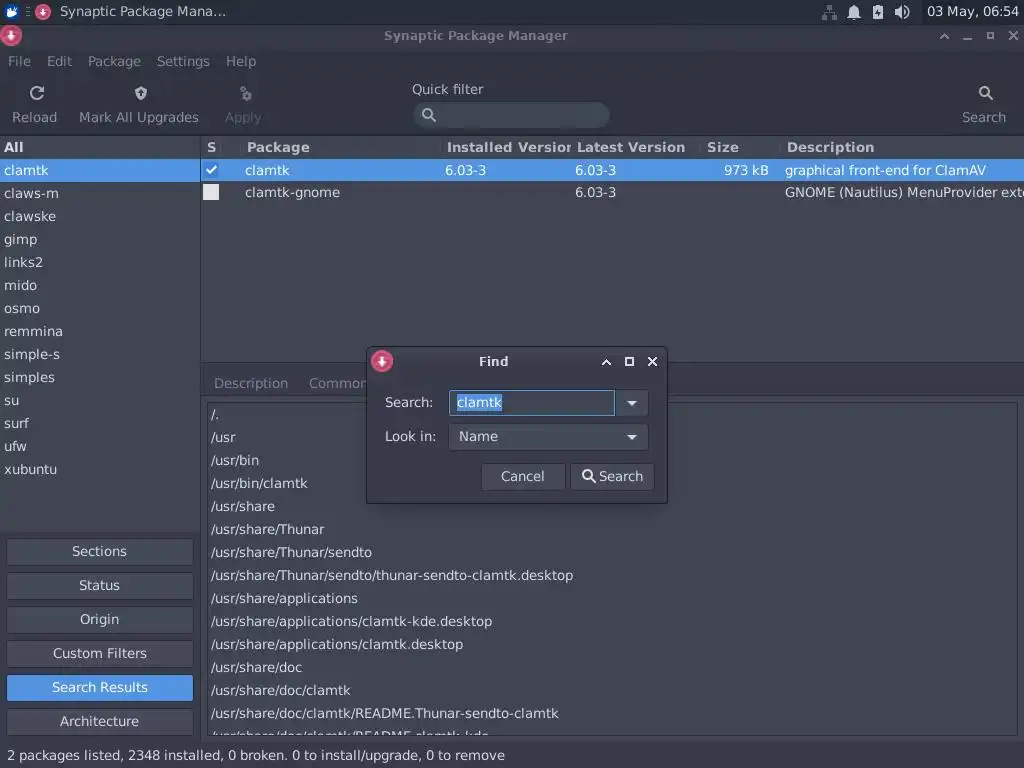Switch to the Description tab
The image size is (1024, 768).
click(251, 383)
